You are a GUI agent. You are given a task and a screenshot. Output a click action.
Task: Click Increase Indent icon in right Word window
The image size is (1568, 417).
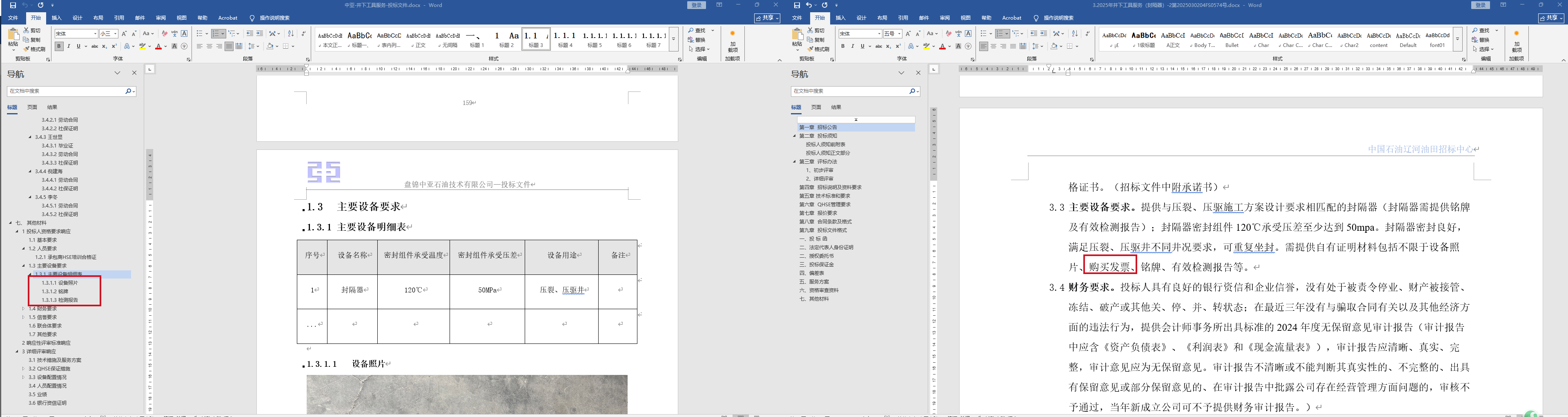(1043, 34)
